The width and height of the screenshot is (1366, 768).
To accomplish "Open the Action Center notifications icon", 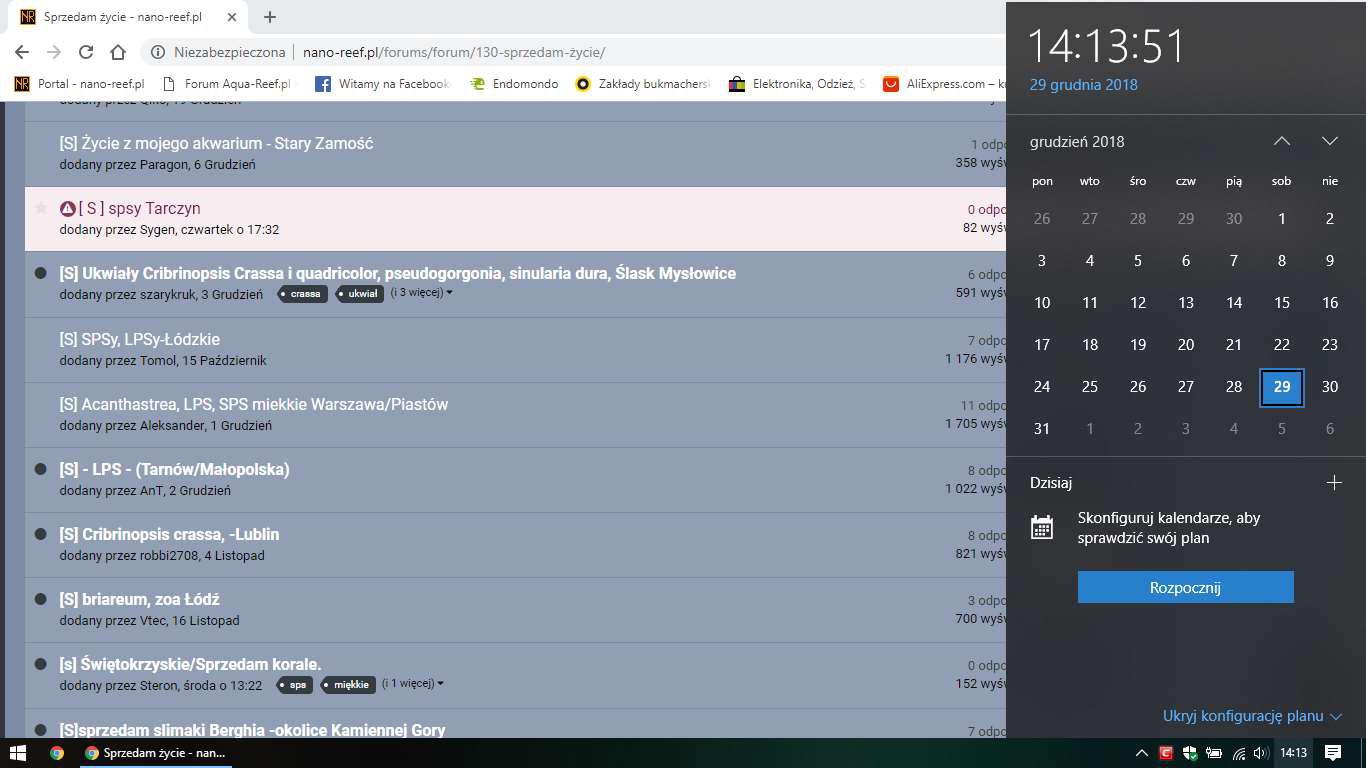I will 1332,752.
